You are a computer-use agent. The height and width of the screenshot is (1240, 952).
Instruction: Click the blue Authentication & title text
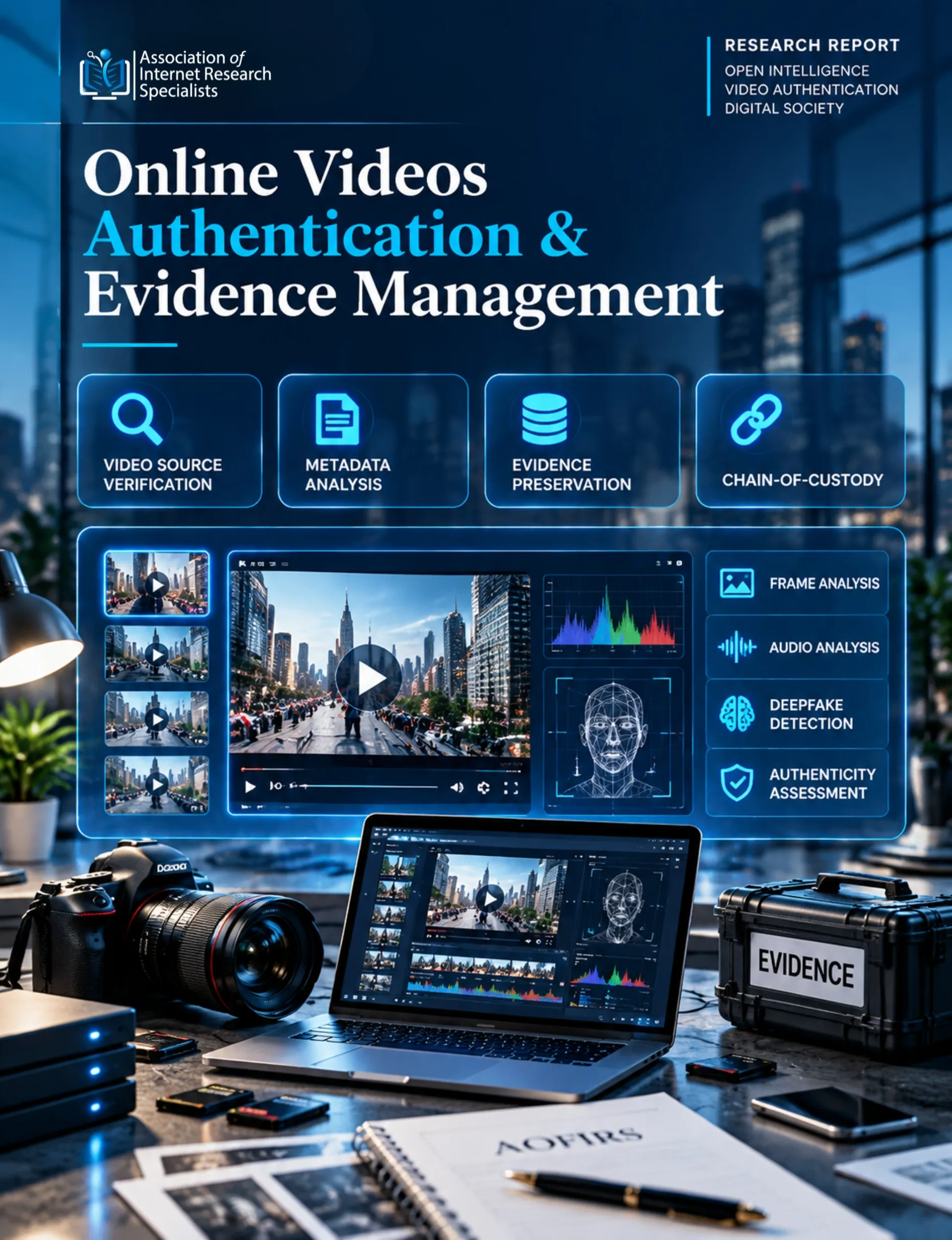click(336, 234)
